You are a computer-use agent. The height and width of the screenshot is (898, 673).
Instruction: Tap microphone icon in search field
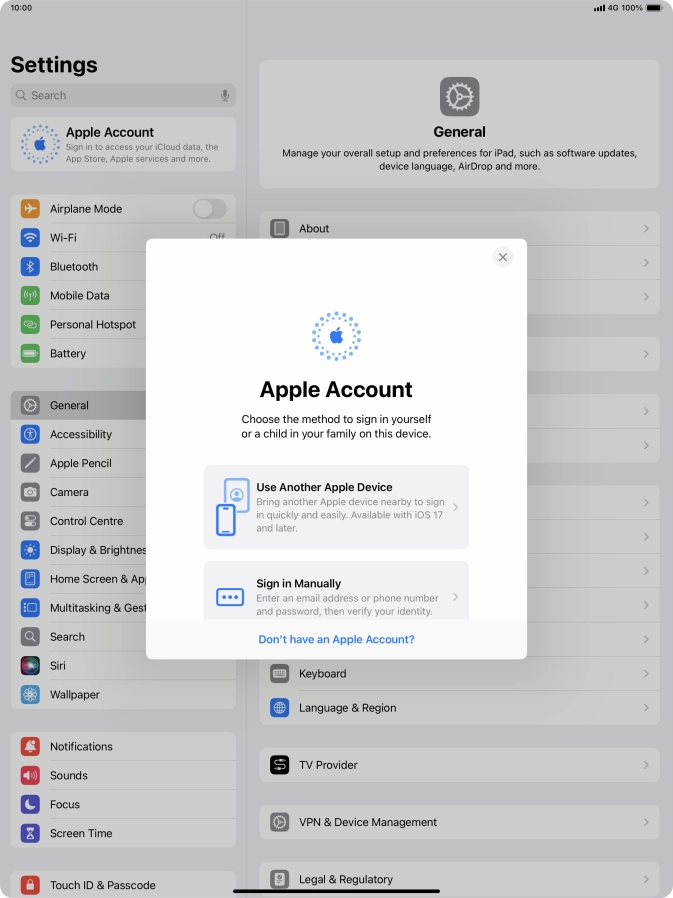point(225,96)
